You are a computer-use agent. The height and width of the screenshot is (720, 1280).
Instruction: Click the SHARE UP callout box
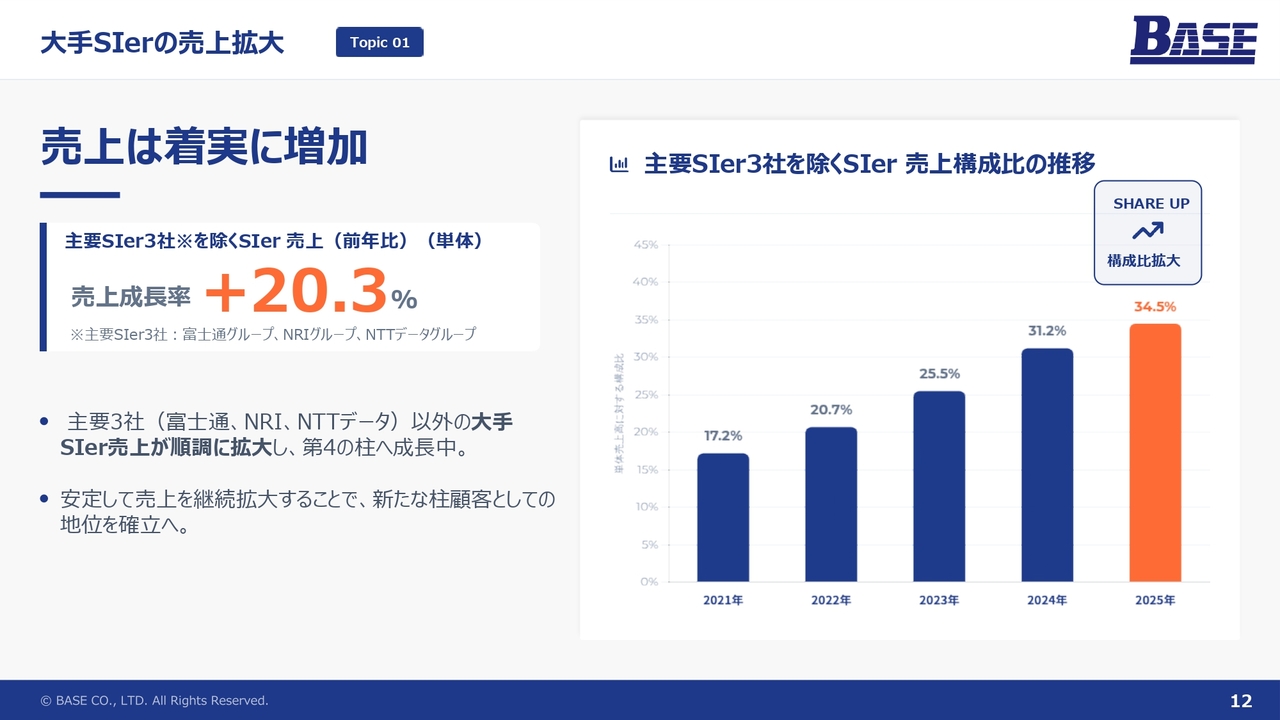(x=1147, y=232)
